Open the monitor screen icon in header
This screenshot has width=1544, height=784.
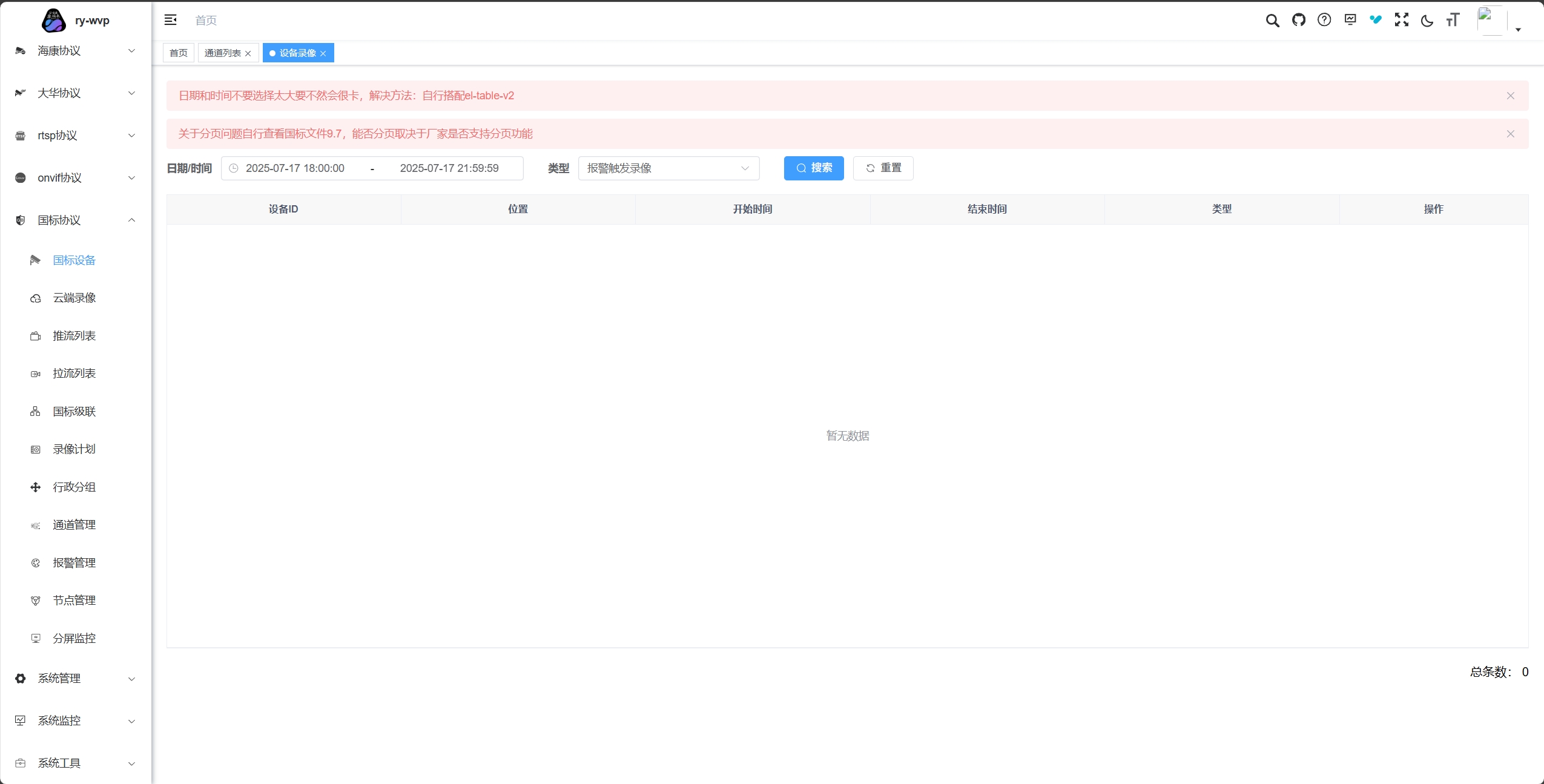[x=1350, y=20]
